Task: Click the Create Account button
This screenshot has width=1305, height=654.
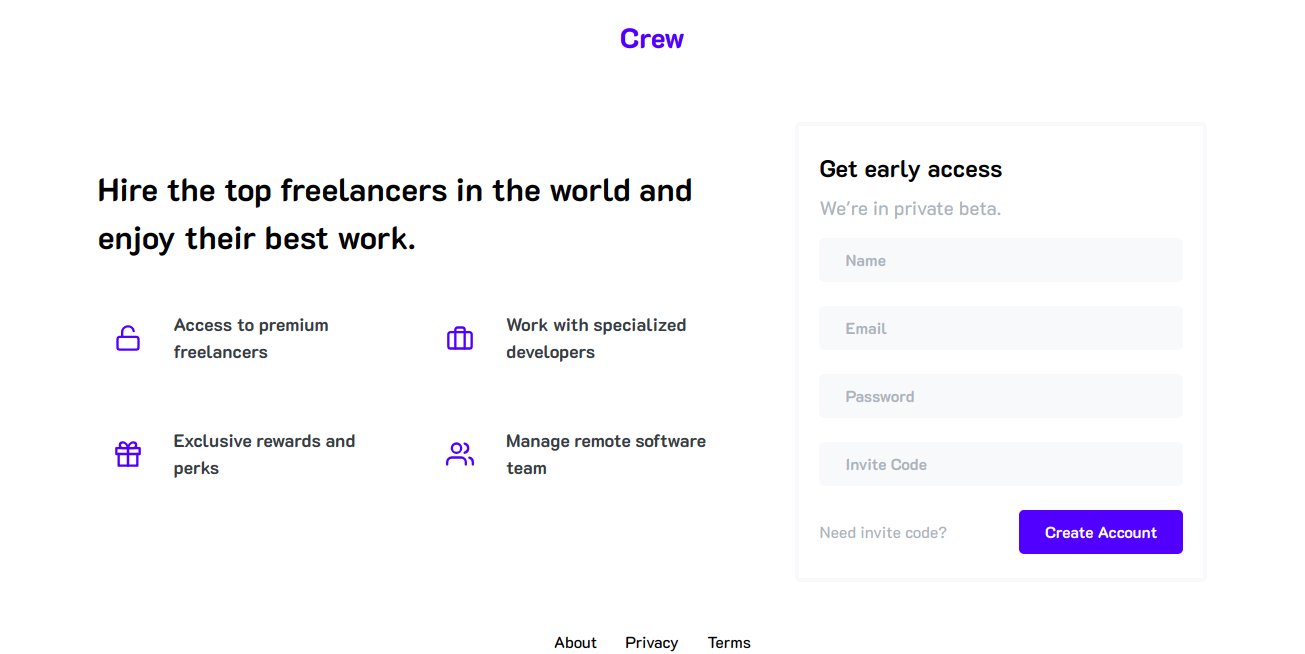Action: pos(1101,532)
